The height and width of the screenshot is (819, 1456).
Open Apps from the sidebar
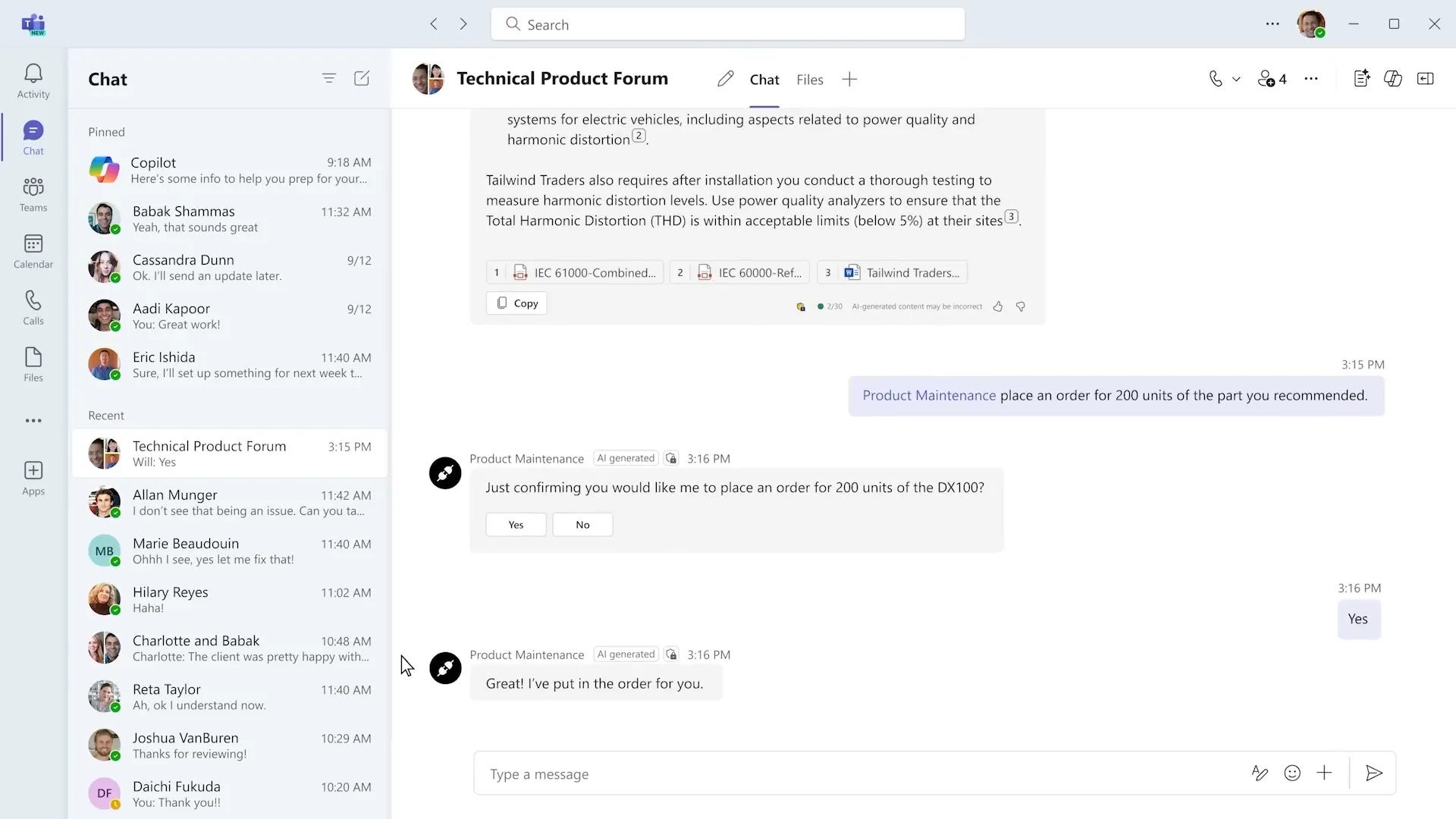(x=33, y=475)
